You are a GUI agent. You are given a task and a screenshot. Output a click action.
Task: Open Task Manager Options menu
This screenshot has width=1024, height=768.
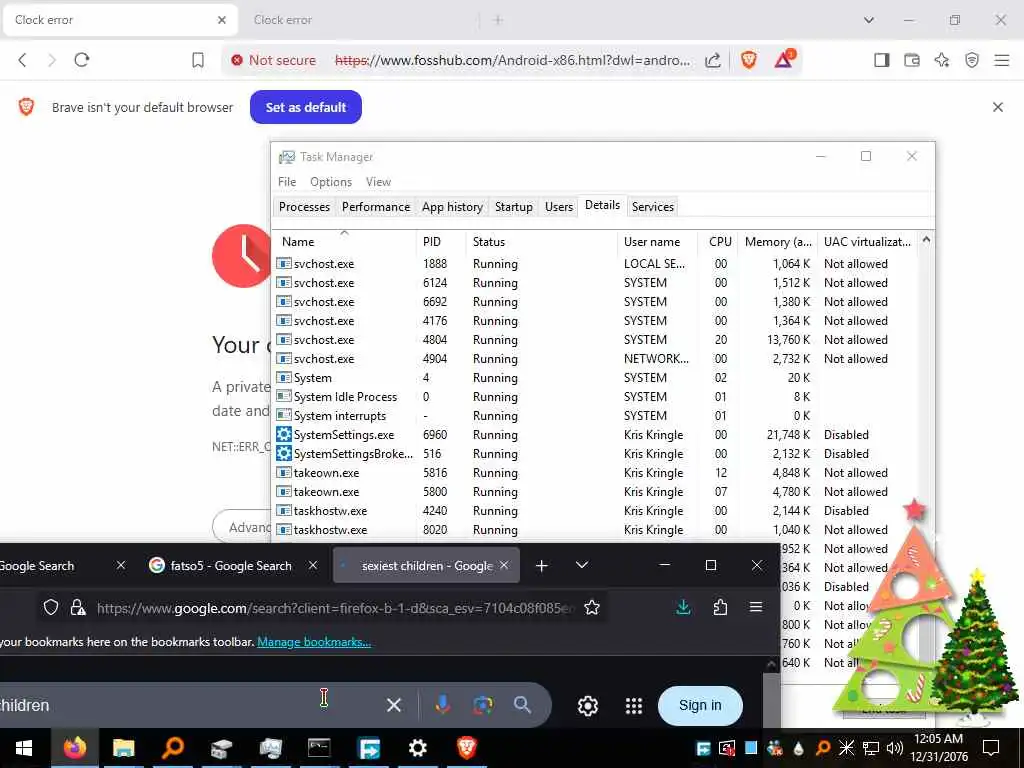pyautogui.click(x=331, y=182)
